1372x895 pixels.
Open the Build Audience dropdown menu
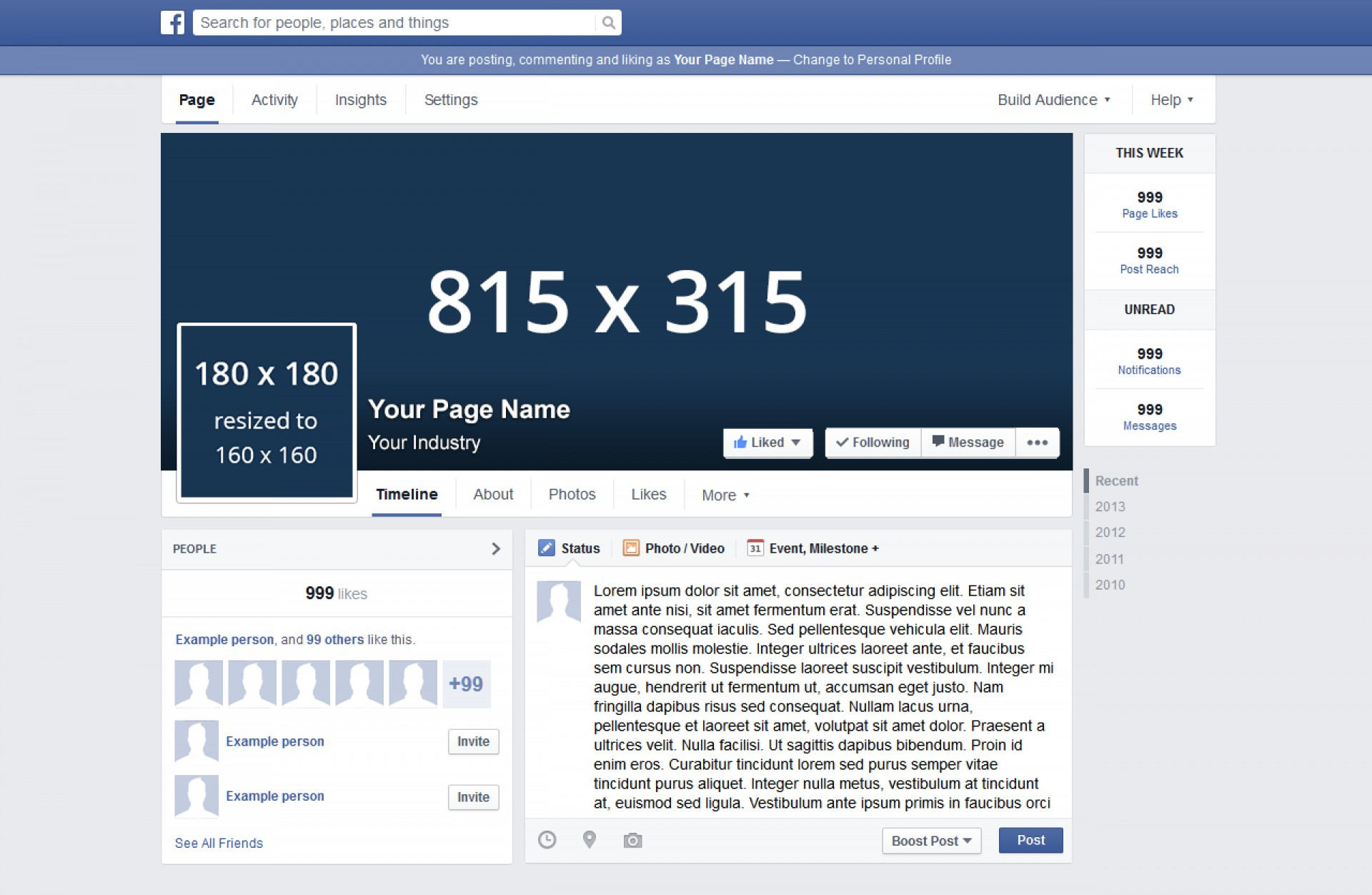click(1052, 99)
